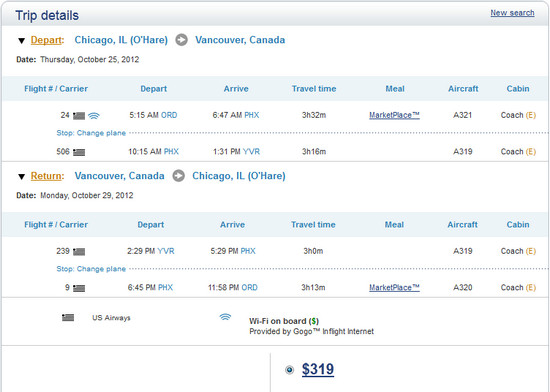This screenshot has height=392, width=550.
Task: Open the MarketPlace meal link for flight 24
Action: coord(394,115)
